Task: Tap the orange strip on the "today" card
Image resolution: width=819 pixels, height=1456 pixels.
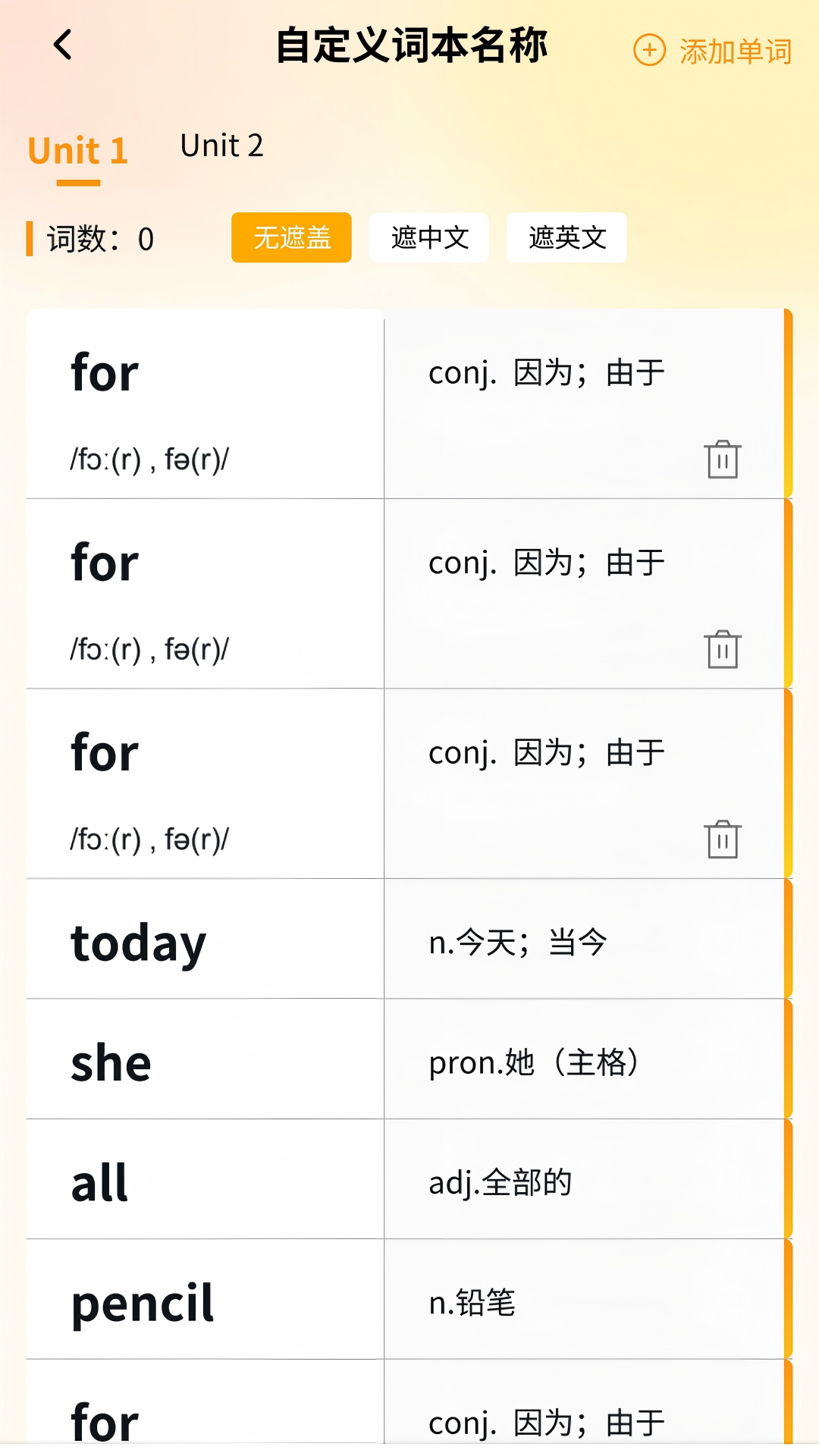Action: coord(787,940)
